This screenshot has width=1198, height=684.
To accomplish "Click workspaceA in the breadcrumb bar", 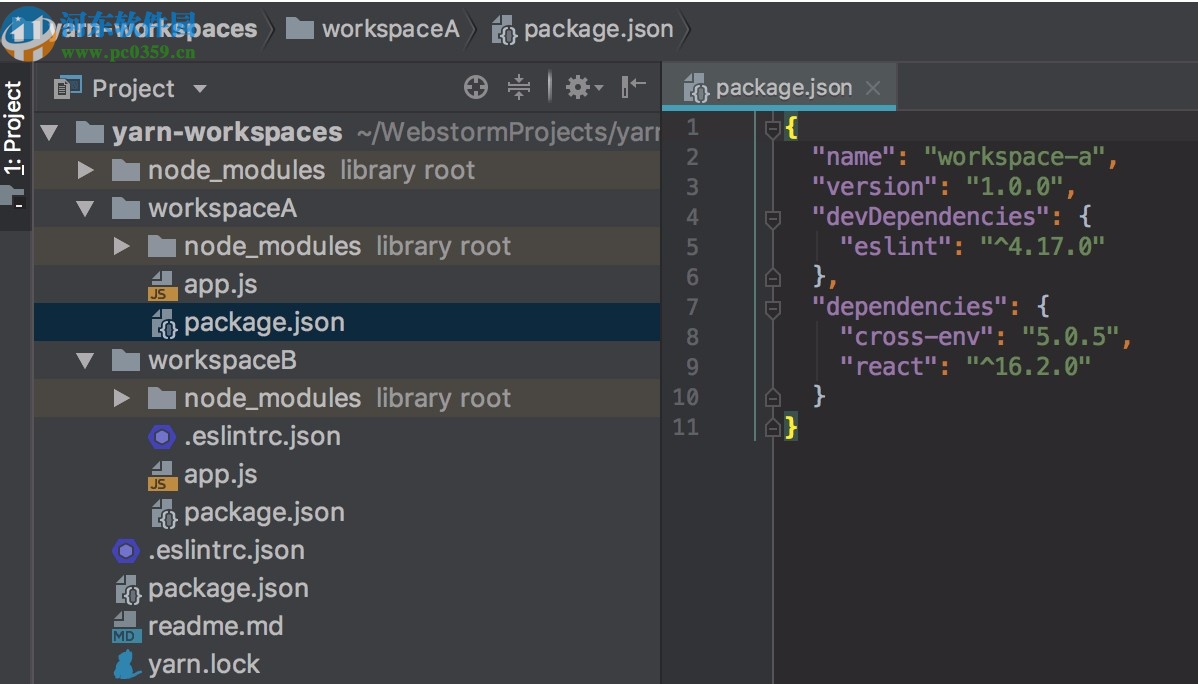I will pyautogui.click(x=389, y=29).
